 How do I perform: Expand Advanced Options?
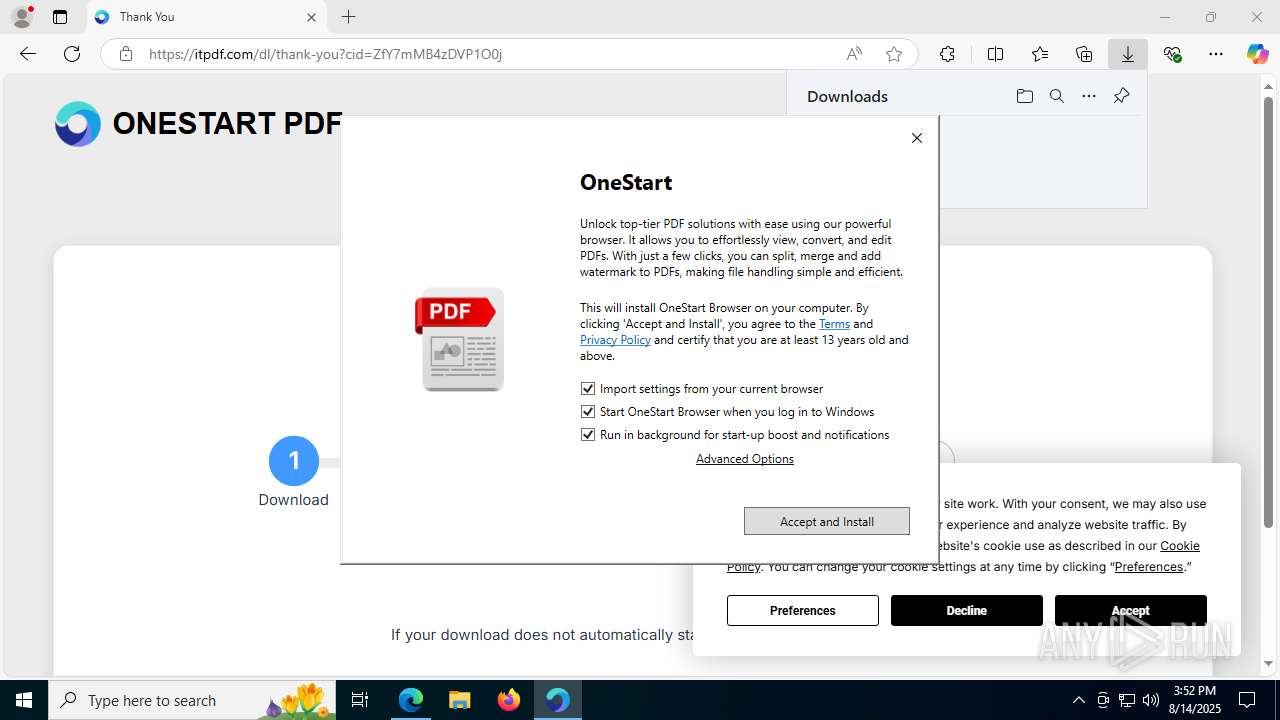(745, 459)
